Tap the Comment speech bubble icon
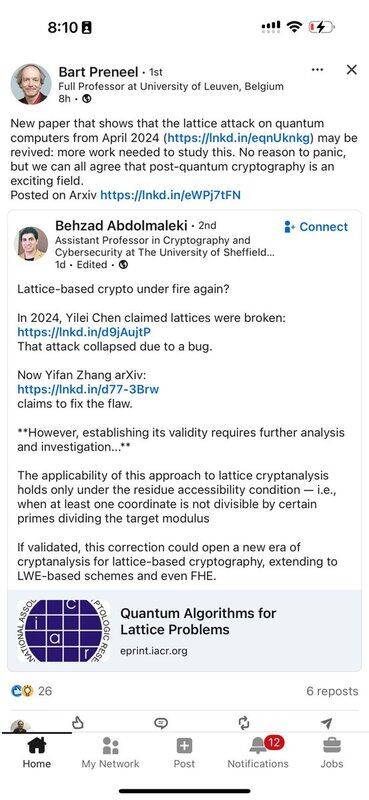369x800 pixels. (161, 722)
